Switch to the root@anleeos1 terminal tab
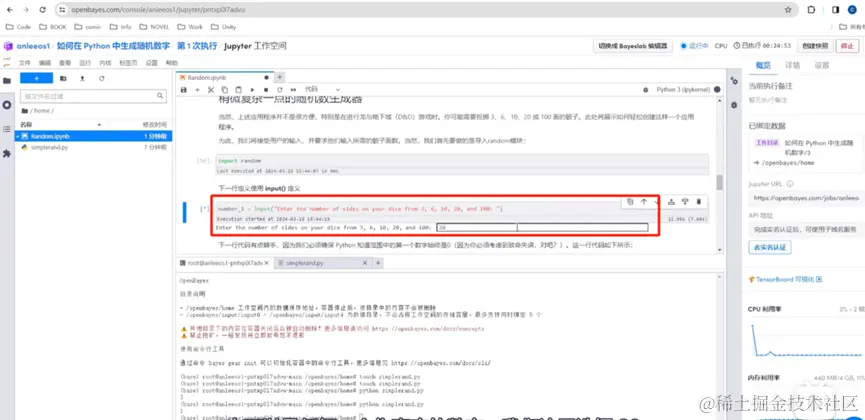 click(223, 263)
